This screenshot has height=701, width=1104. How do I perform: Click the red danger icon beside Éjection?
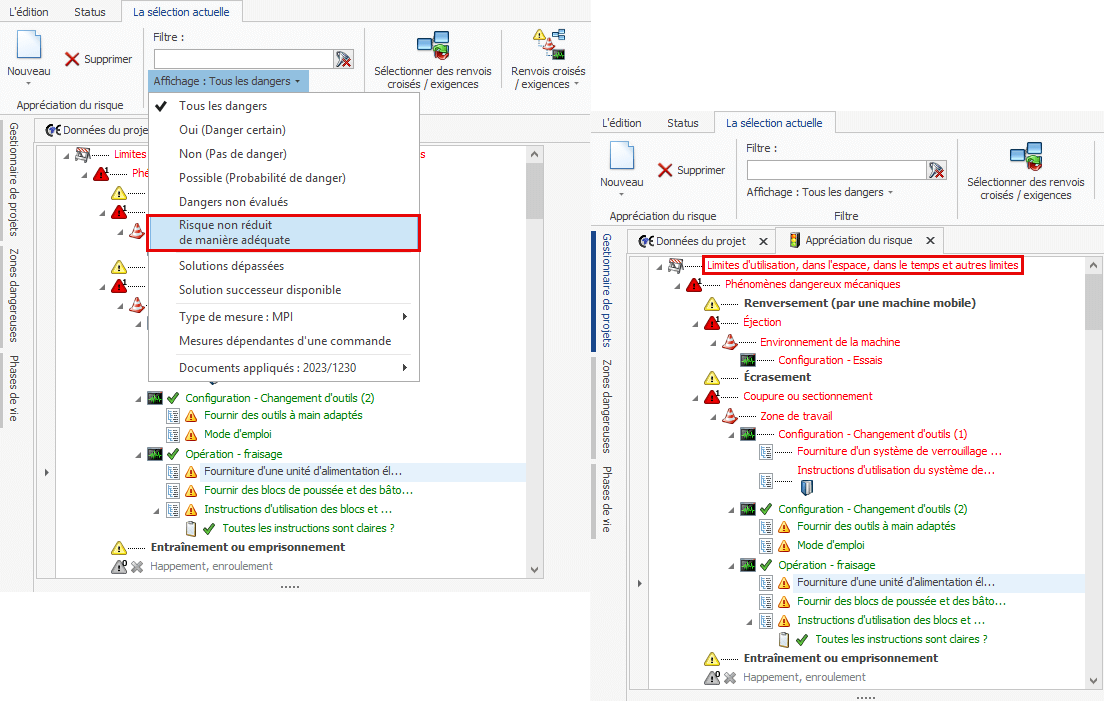[712, 323]
